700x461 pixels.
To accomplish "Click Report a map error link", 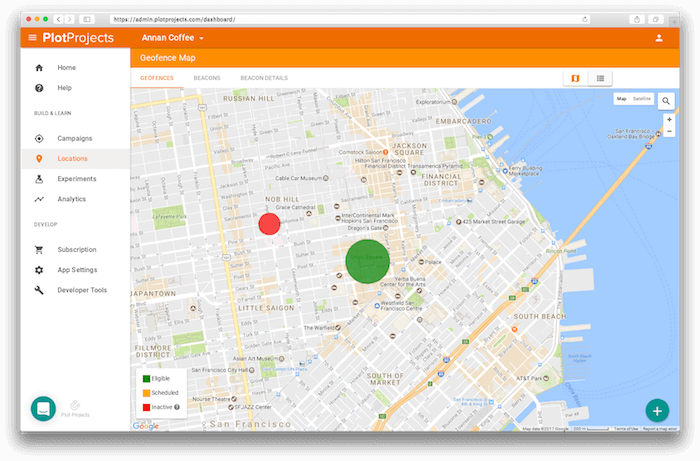I will pos(660,429).
